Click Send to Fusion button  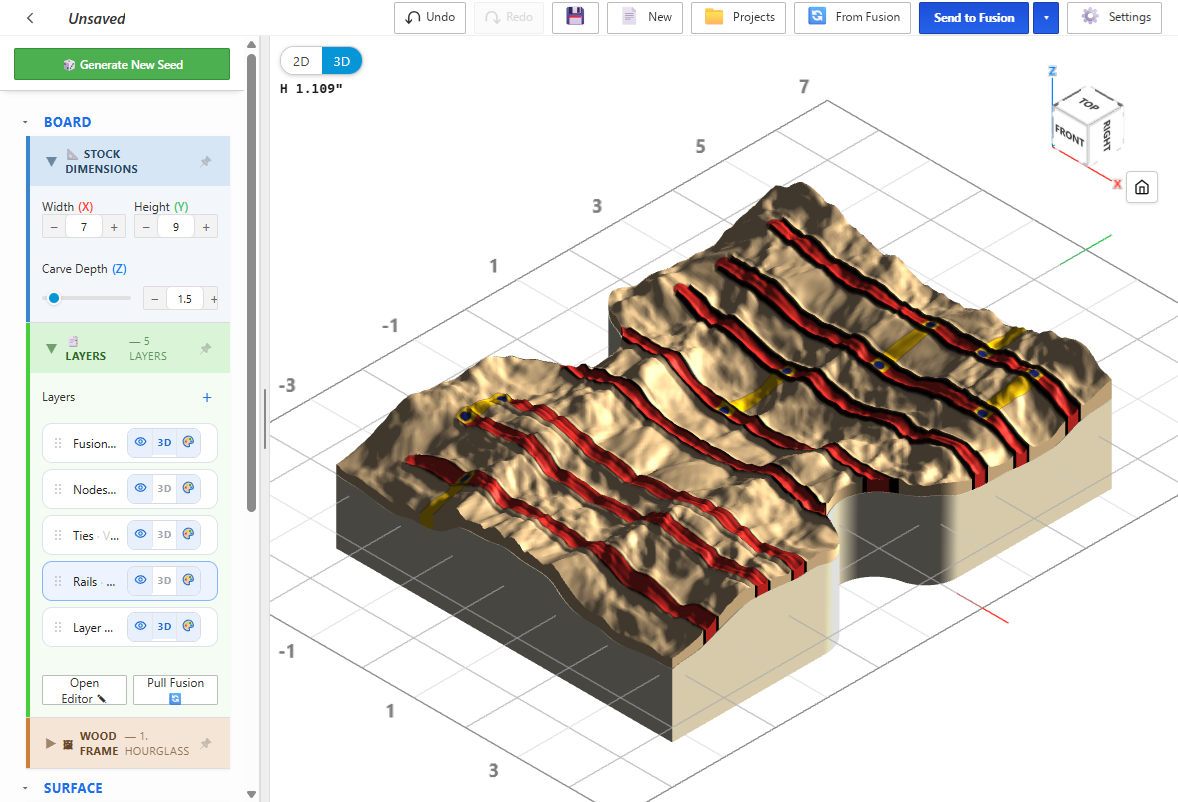[974, 18]
